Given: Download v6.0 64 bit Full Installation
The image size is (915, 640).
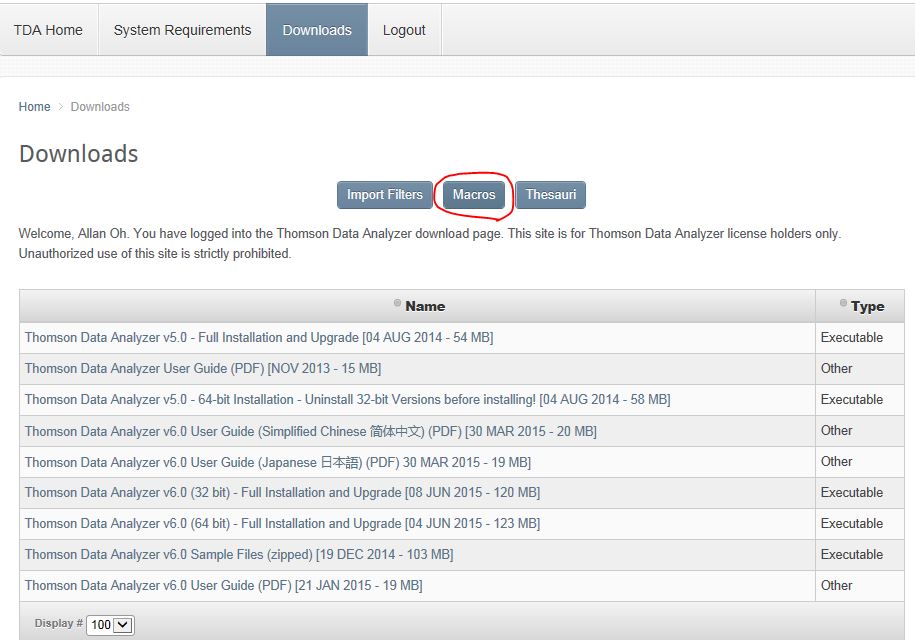Looking at the screenshot, I should [x=282, y=524].
